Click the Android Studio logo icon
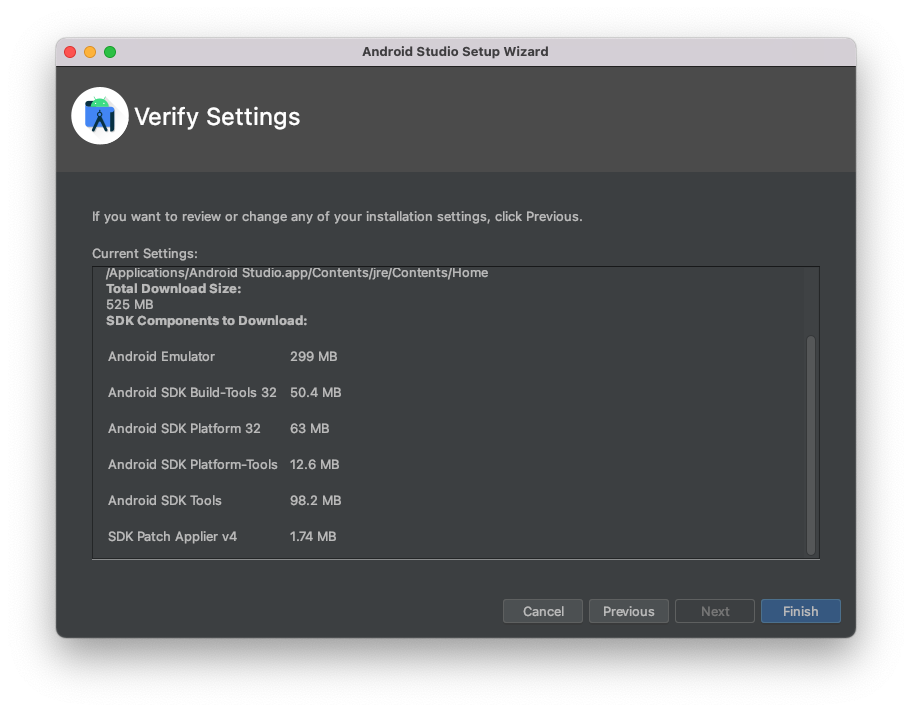 pyautogui.click(x=99, y=116)
